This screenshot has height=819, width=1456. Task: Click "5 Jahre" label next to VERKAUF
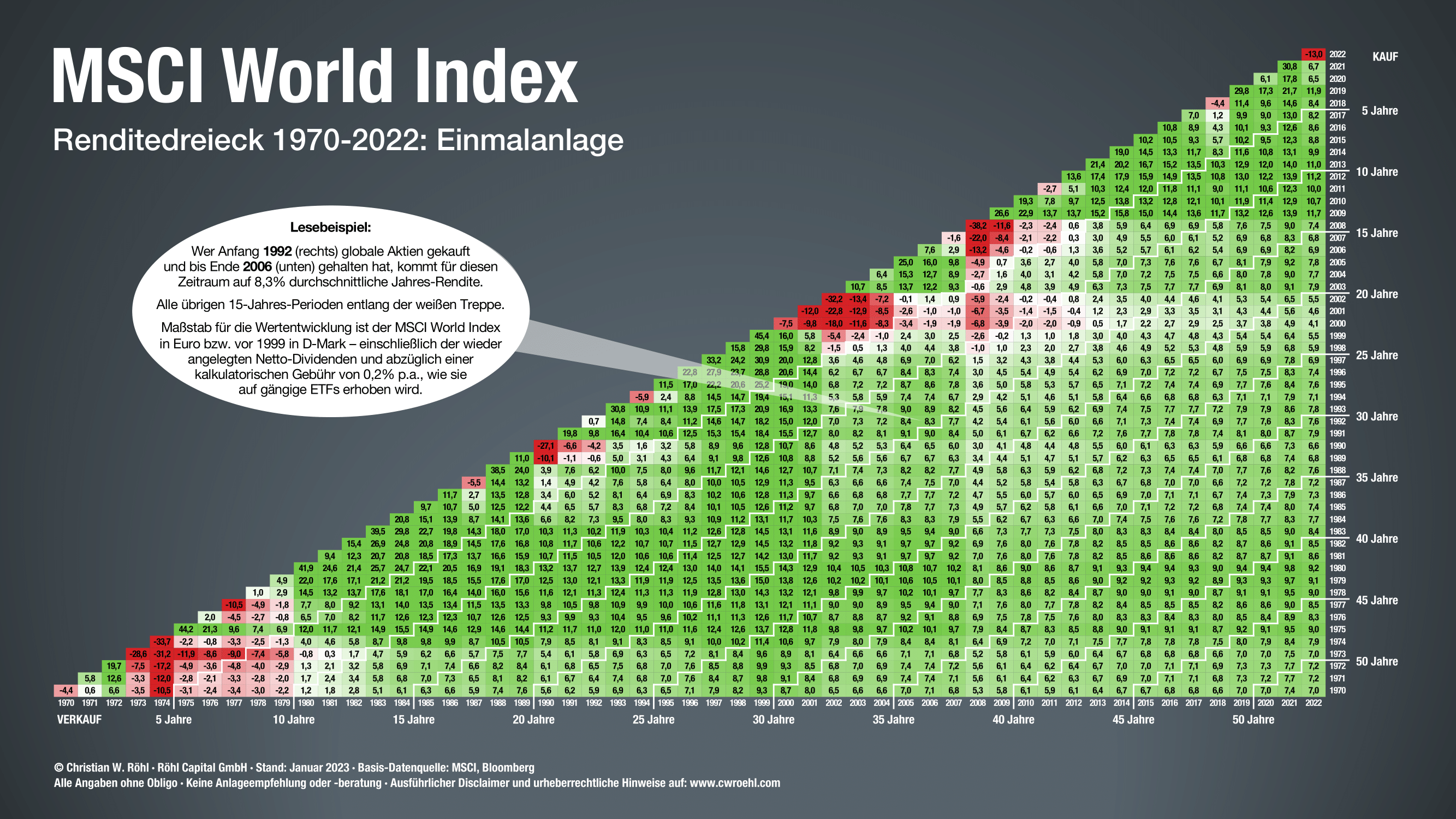(174, 720)
